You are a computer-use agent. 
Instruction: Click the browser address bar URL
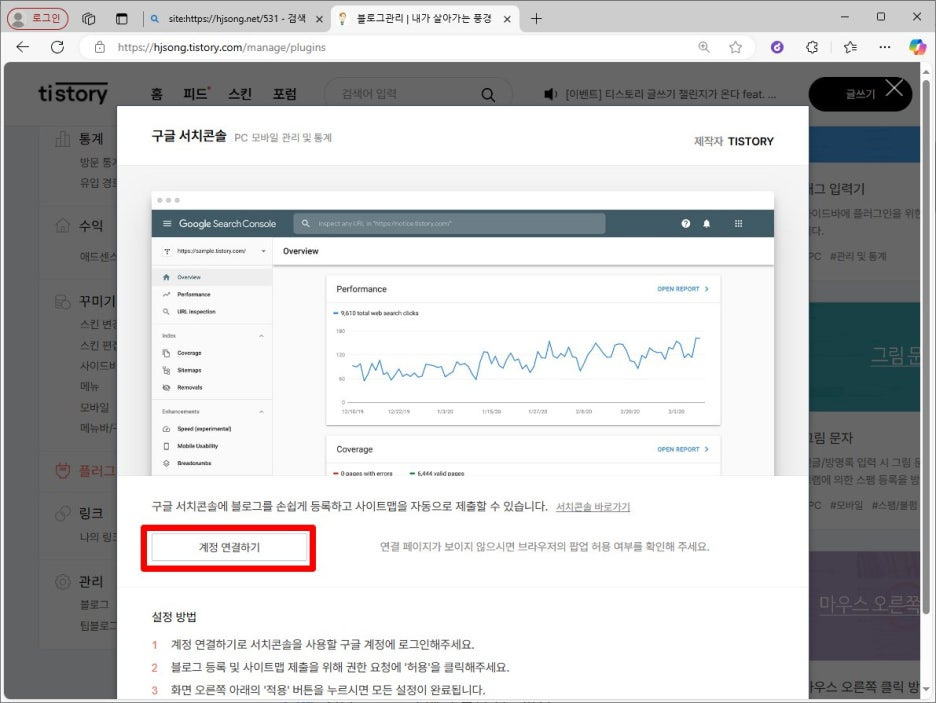(221, 47)
